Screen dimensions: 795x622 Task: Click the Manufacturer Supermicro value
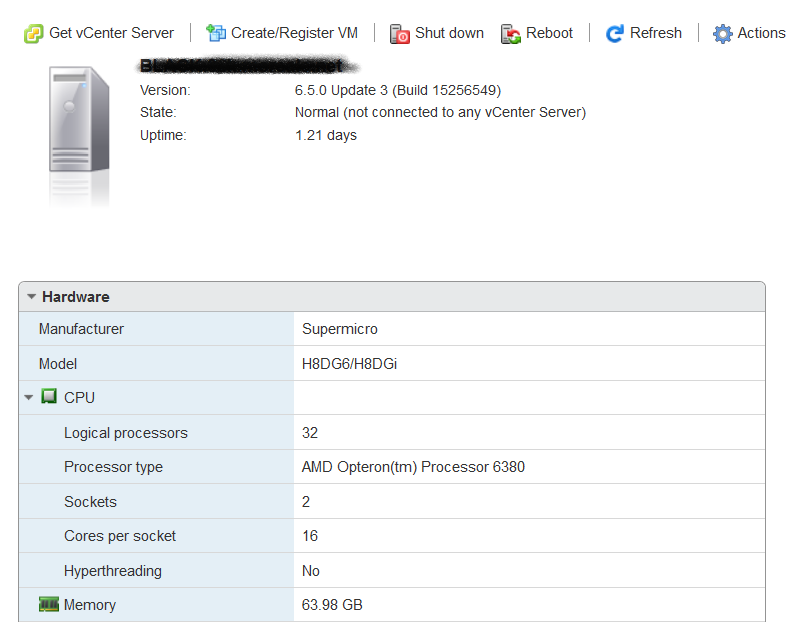pos(340,329)
